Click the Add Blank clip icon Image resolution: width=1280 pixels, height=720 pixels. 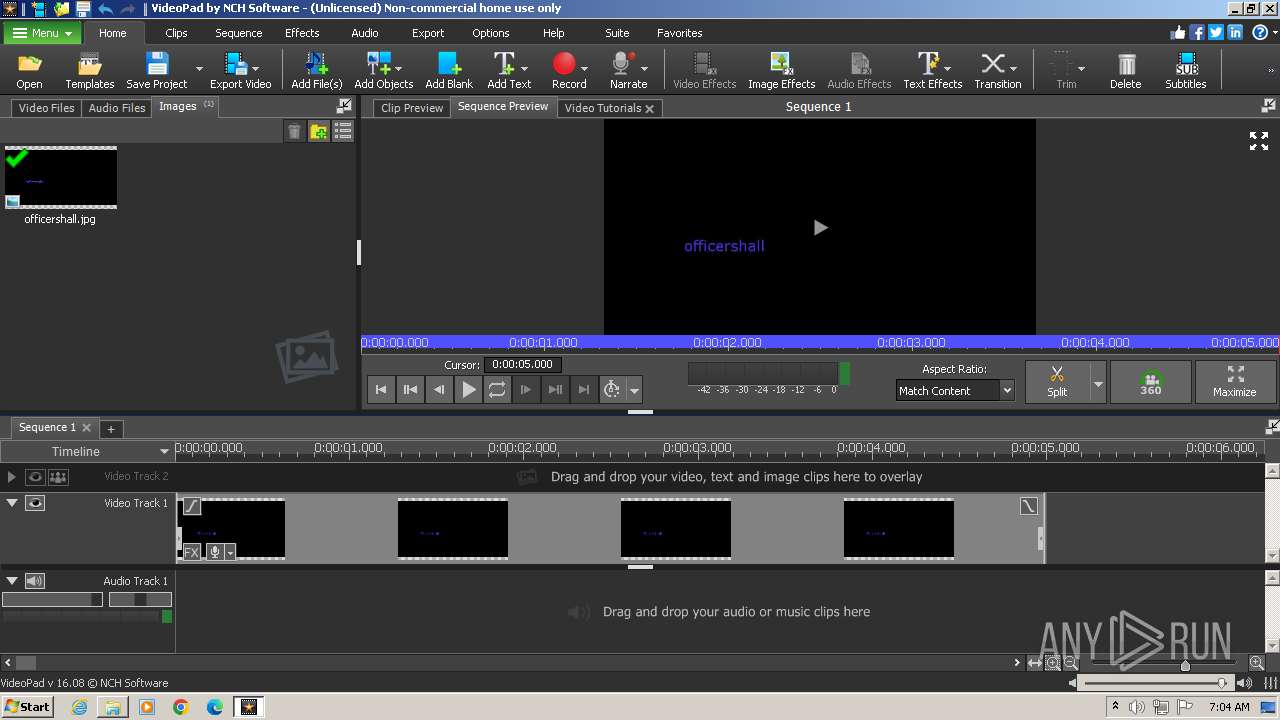449,71
